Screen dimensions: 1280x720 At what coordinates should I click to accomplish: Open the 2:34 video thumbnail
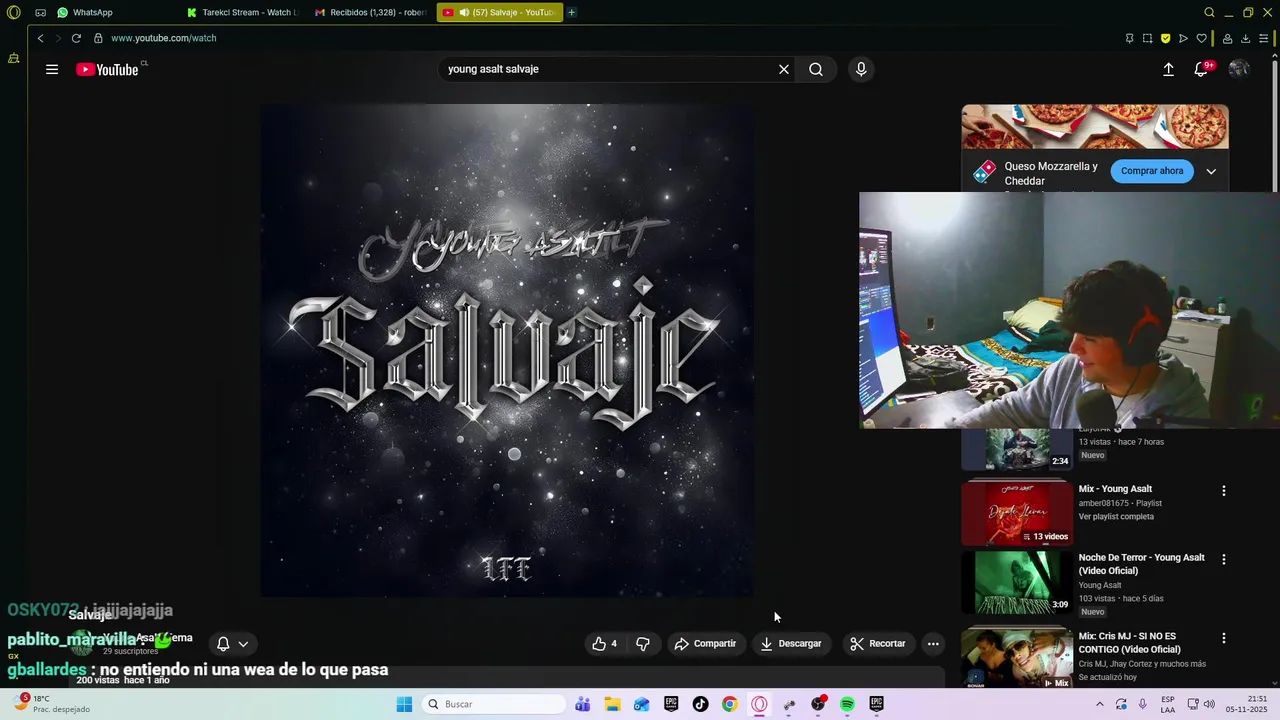click(x=1017, y=449)
